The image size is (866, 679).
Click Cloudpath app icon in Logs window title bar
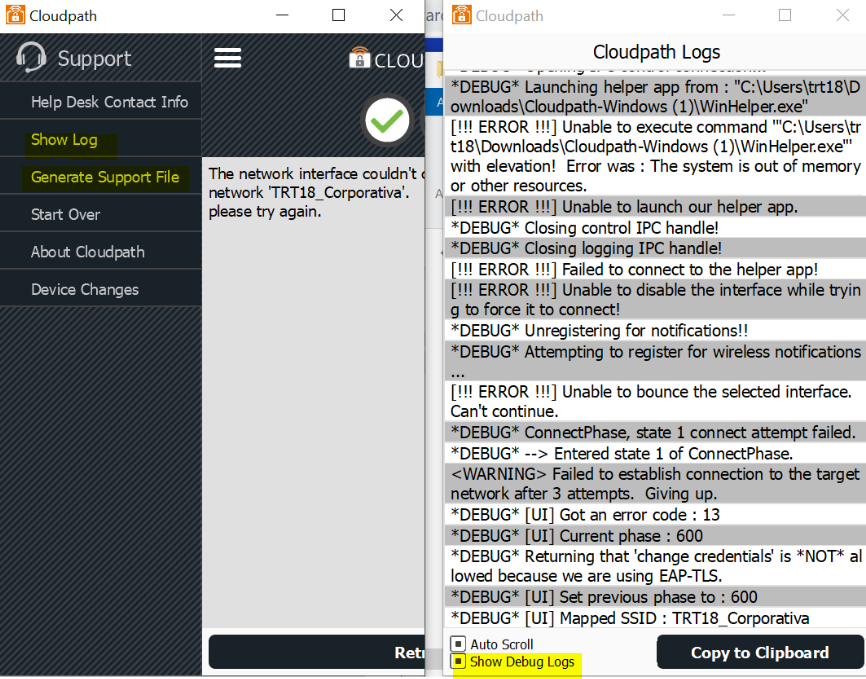click(461, 15)
